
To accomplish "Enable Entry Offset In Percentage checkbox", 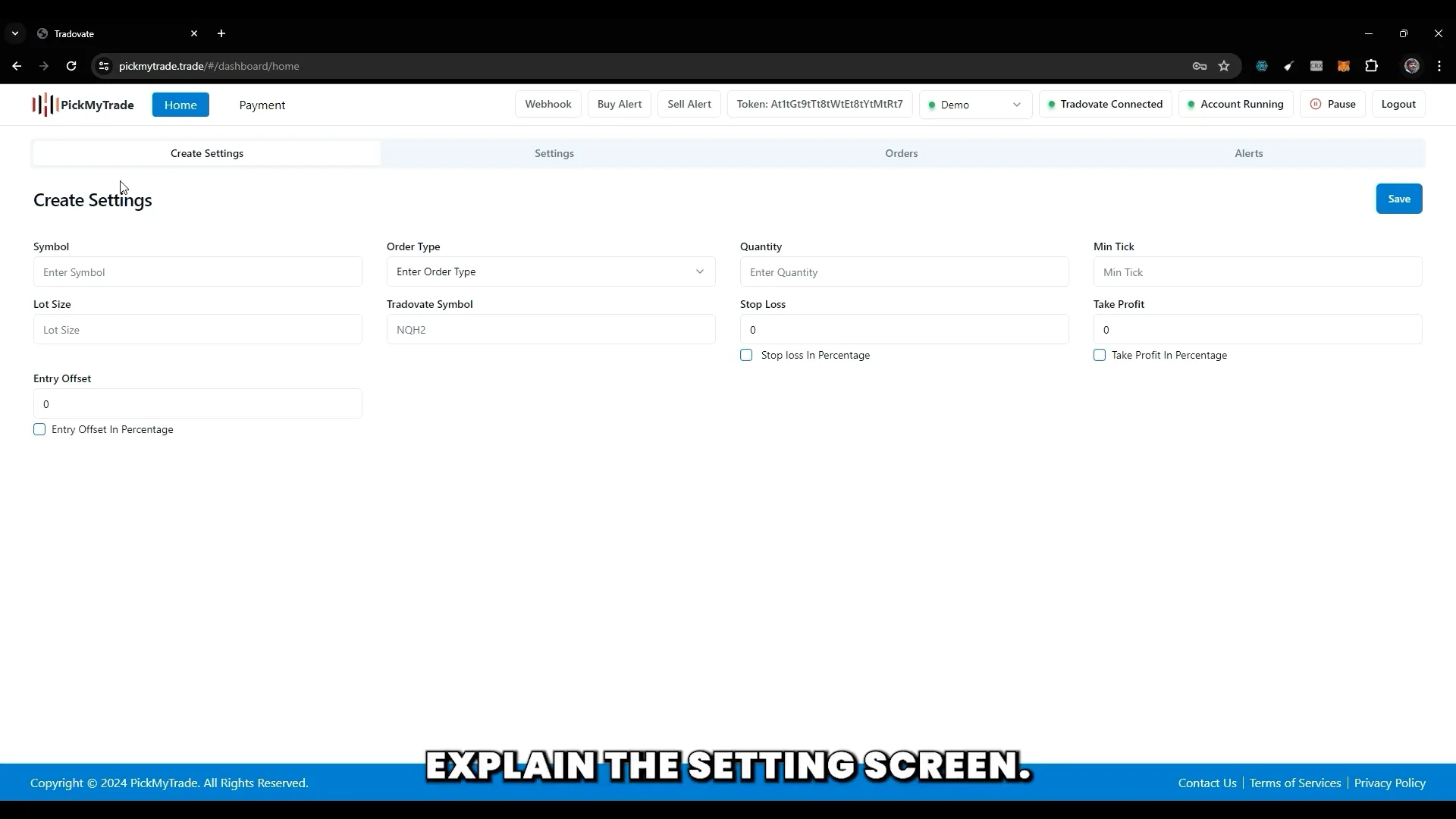I will [39, 429].
